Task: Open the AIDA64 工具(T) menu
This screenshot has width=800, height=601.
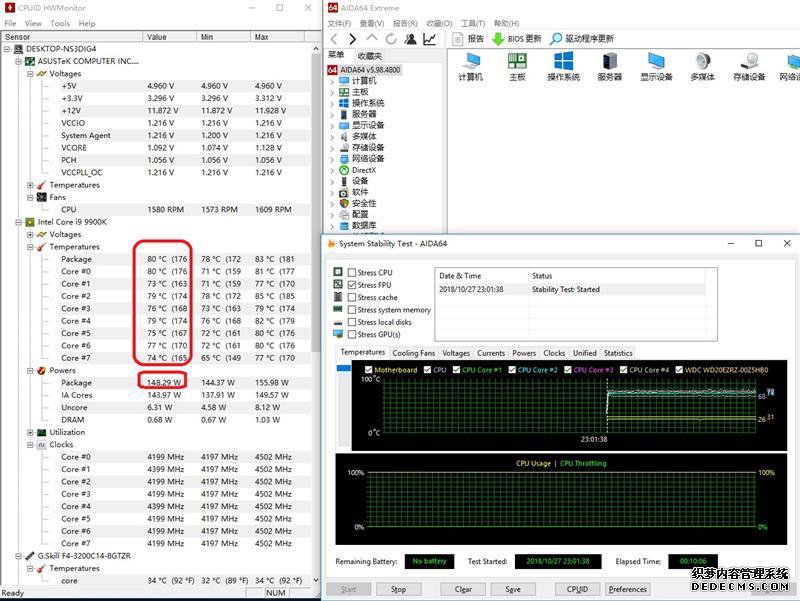Action: (473, 23)
